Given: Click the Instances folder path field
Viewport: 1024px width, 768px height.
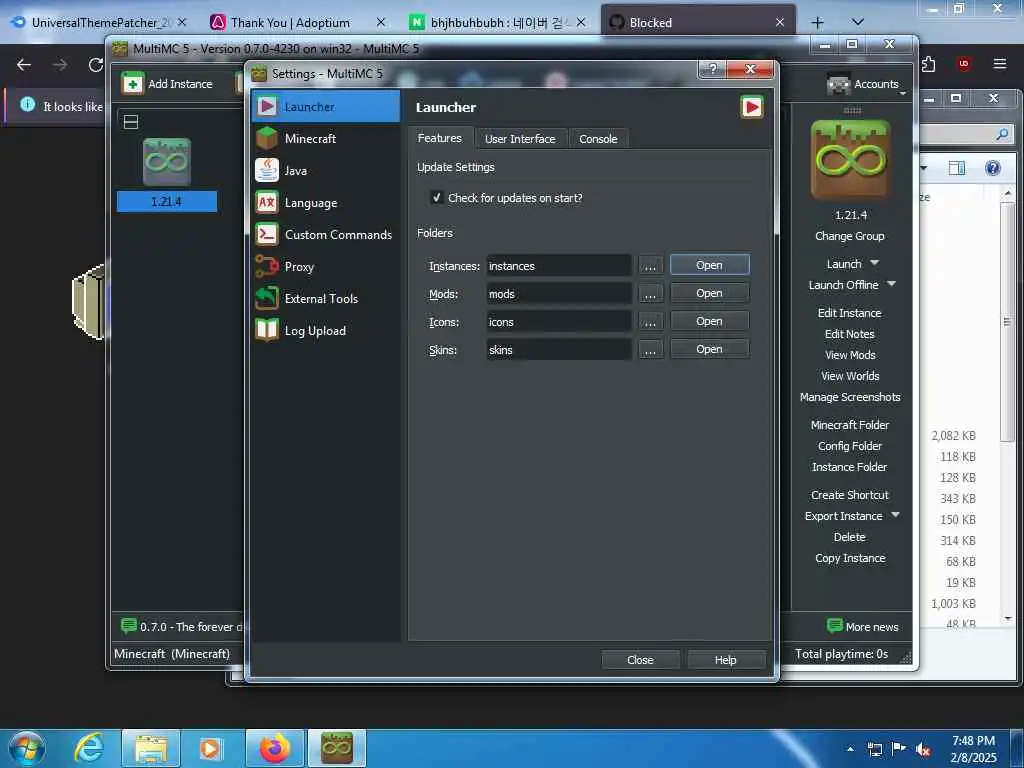Looking at the screenshot, I should [558, 266].
